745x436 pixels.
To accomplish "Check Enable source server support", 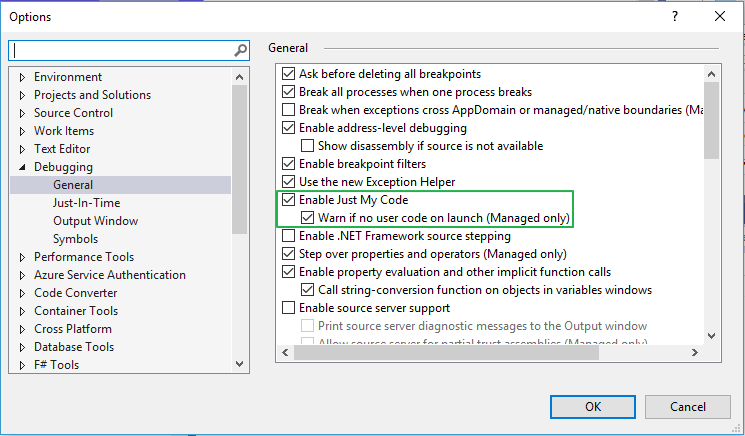I will click(x=290, y=308).
